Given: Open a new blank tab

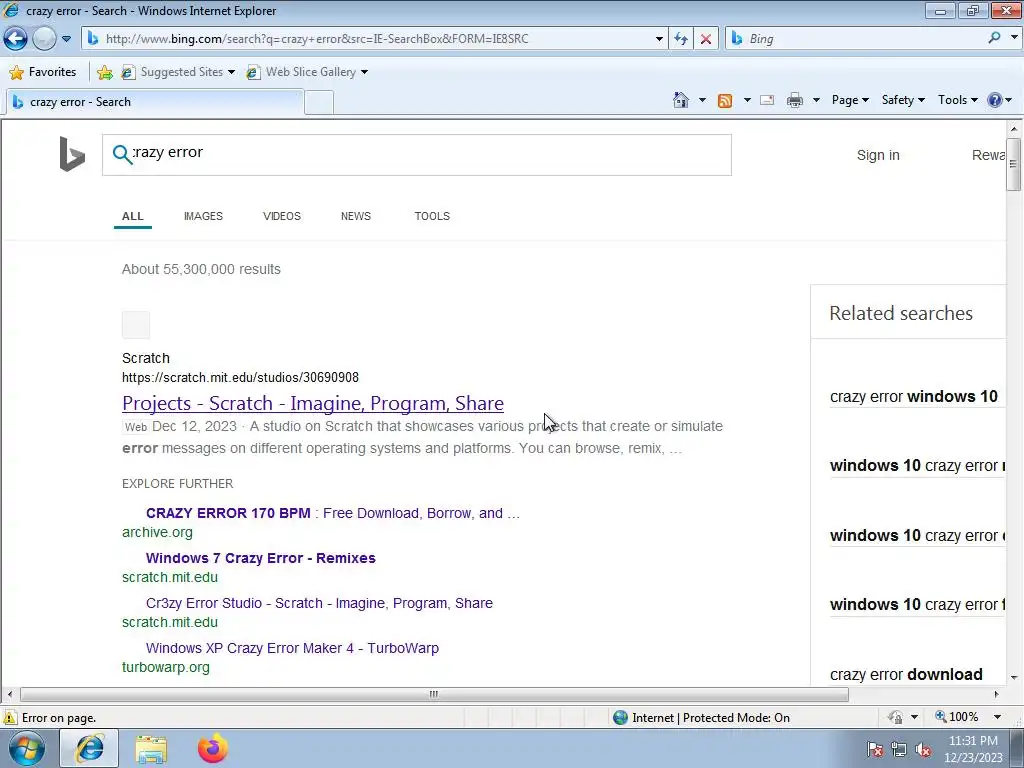Looking at the screenshot, I should pyautogui.click(x=319, y=103).
